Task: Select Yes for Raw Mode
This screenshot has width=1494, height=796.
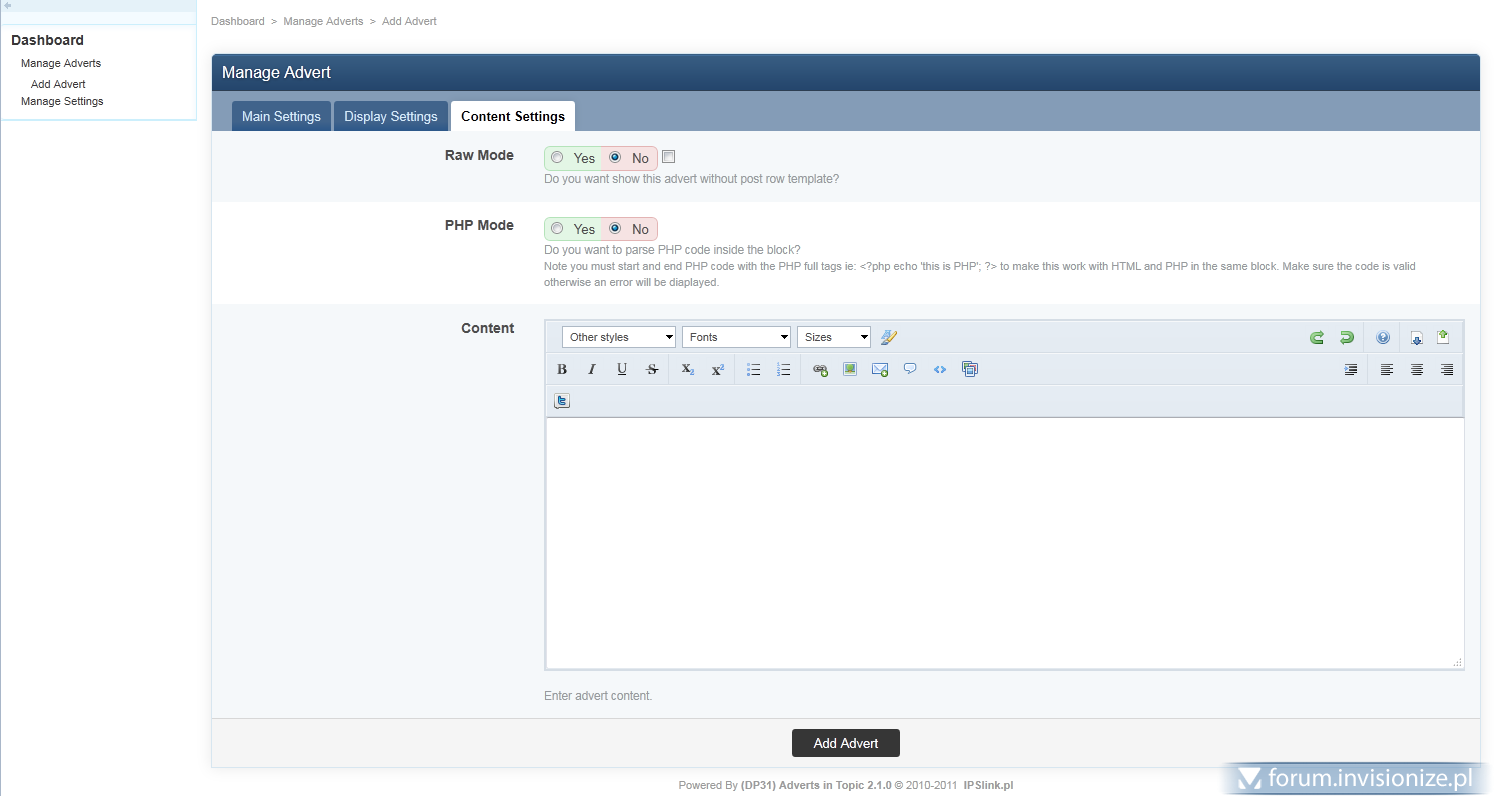Action: (557, 157)
